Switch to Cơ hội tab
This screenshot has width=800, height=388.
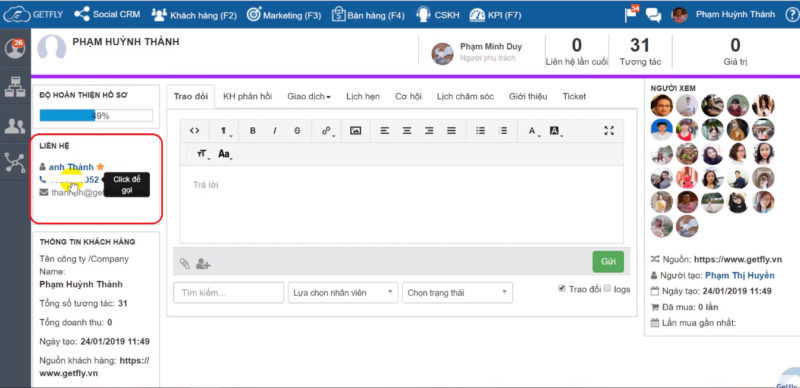coord(408,96)
